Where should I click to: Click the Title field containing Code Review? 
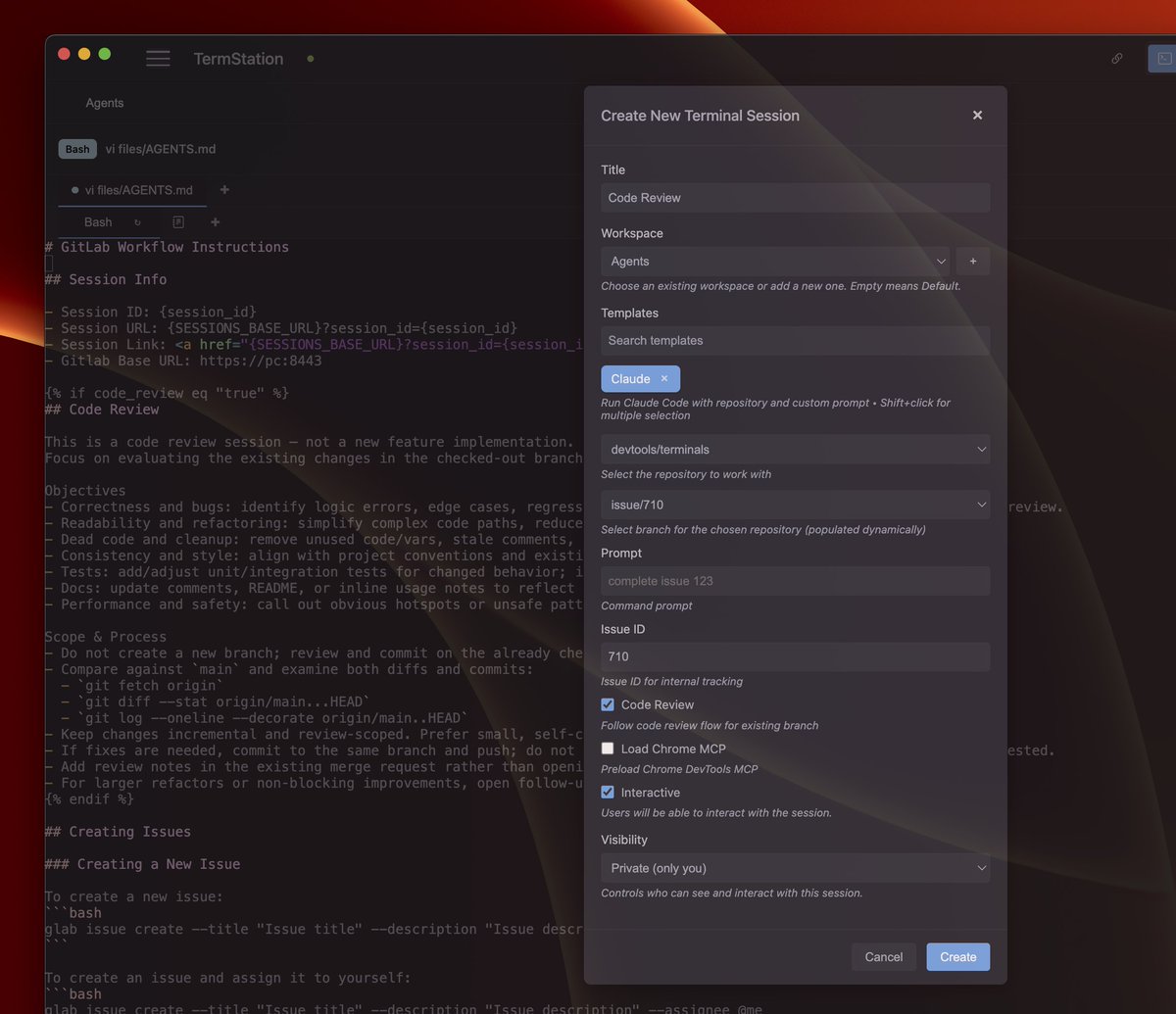(x=795, y=198)
